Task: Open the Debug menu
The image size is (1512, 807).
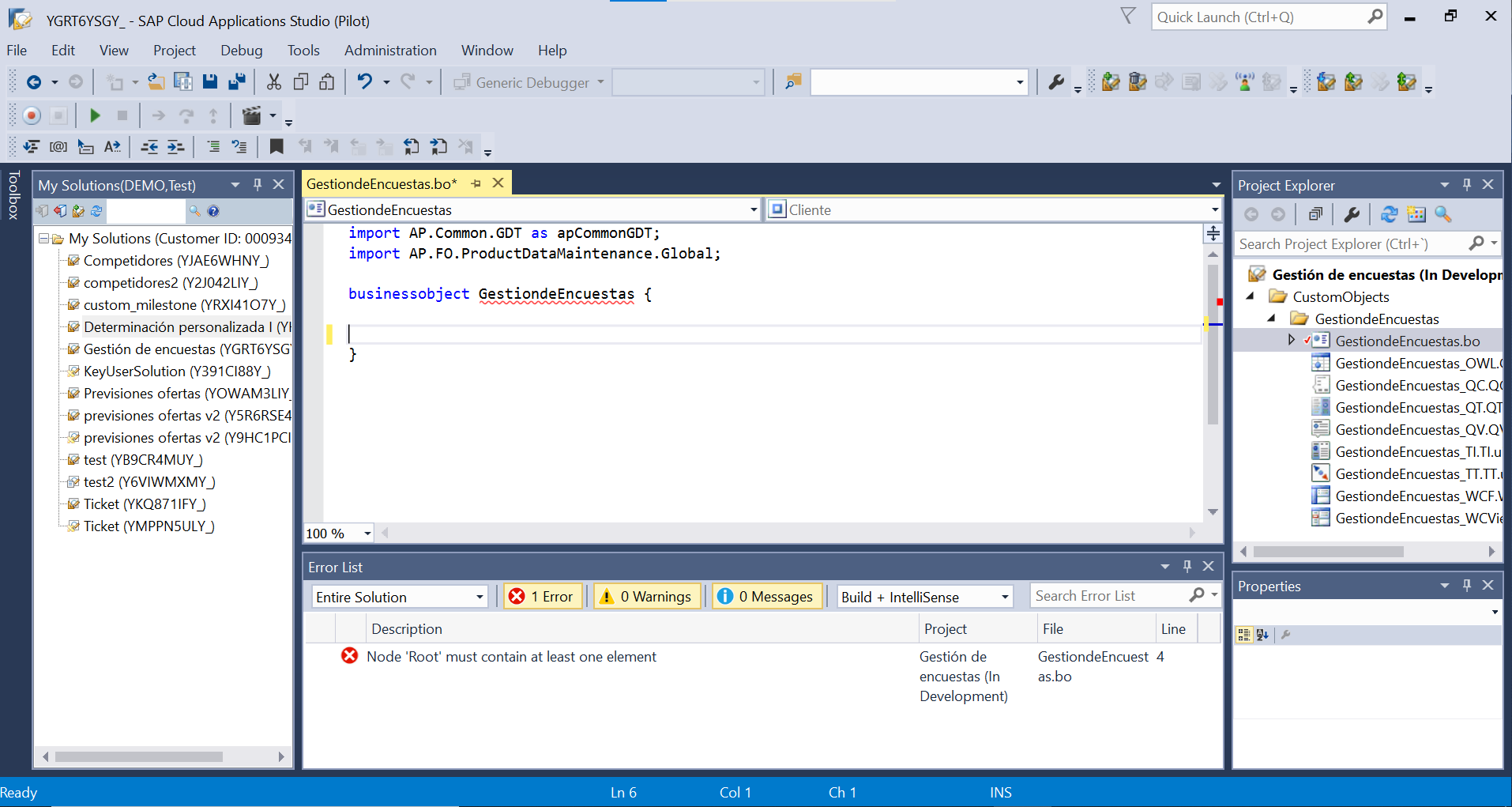Action: tap(242, 50)
